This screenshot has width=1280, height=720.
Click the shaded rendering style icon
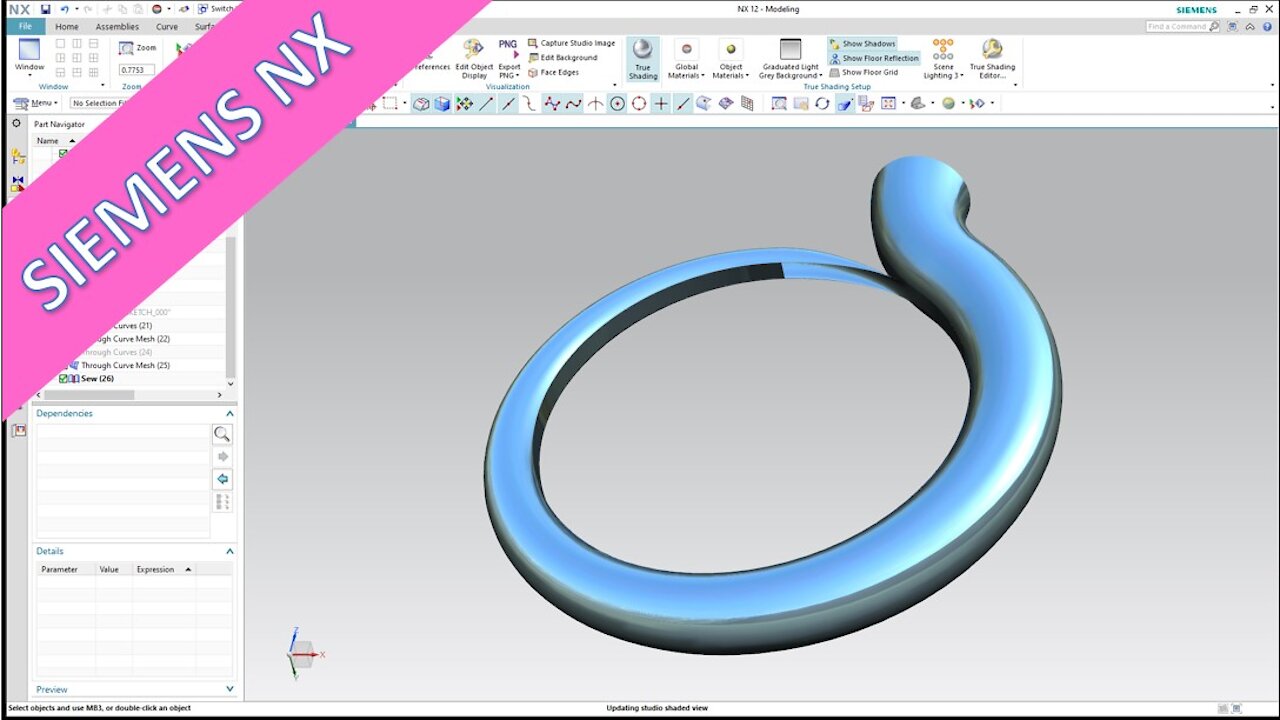coord(917,103)
